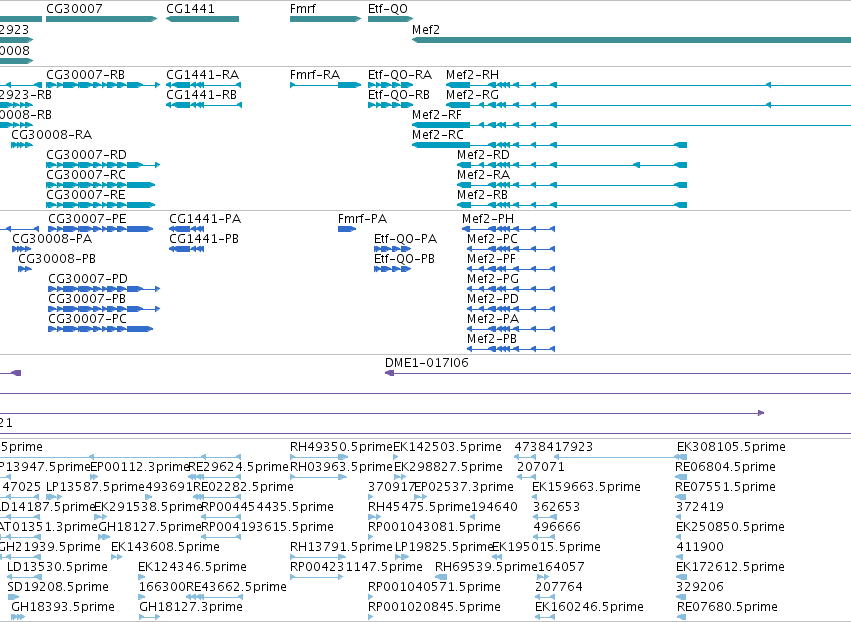Click the Etf-QO gene label
The width and height of the screenshot is (851, 622).
388,9
